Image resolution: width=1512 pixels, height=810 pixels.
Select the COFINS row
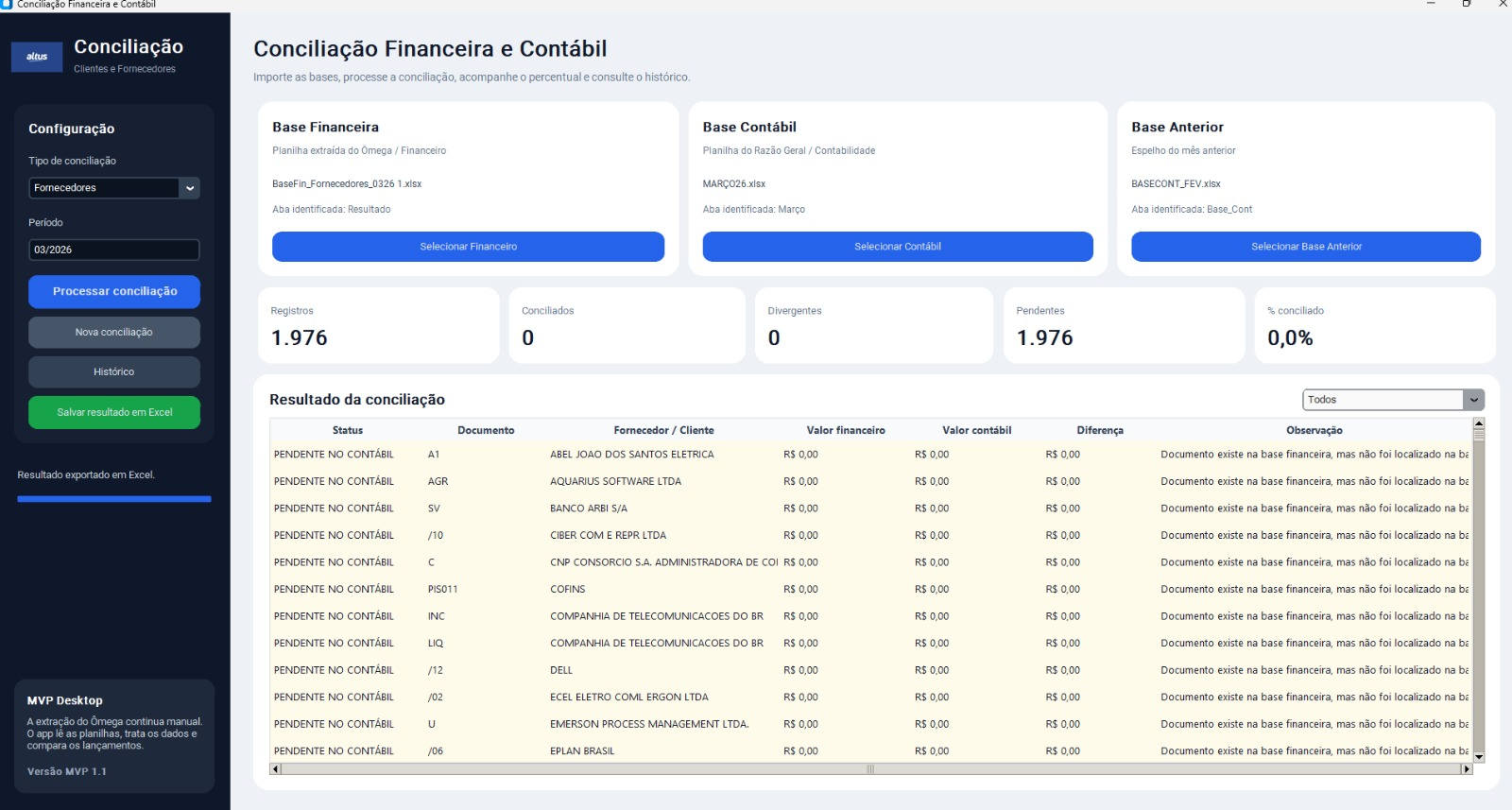(x=870, y=589)
